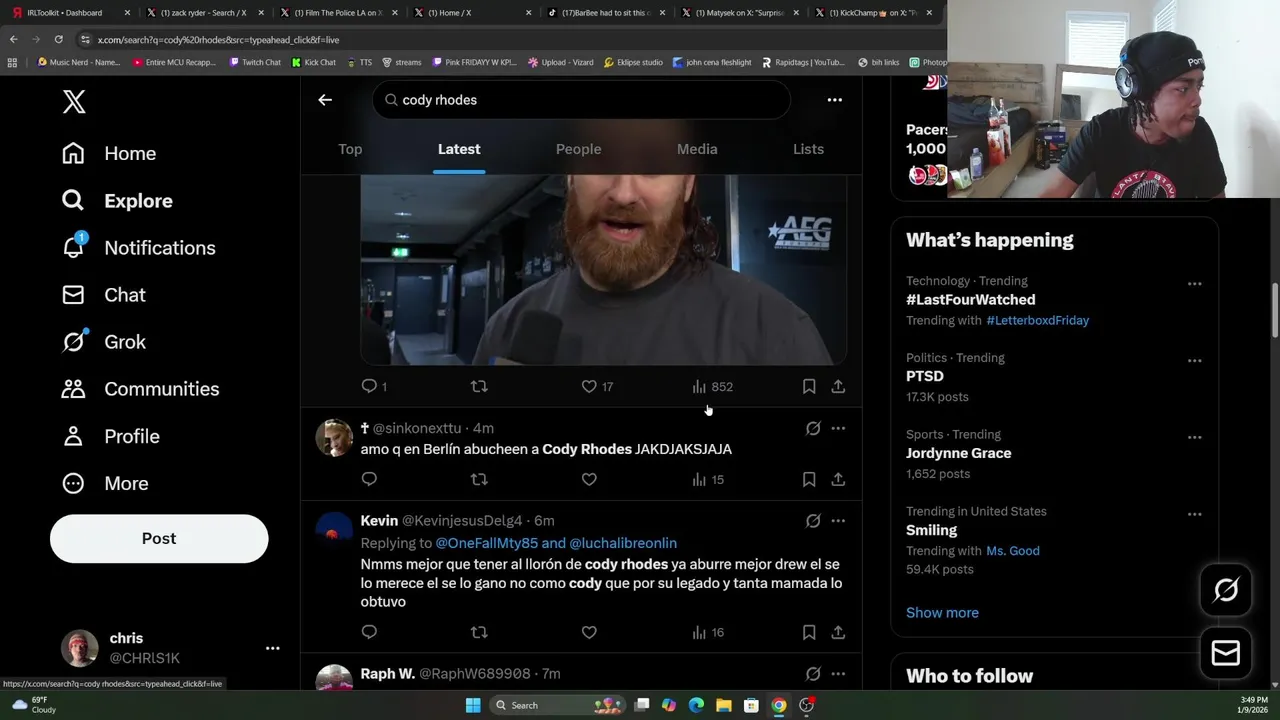The image size is (1280, 720).
Task: Bookmark the video post
Action: point(809,386)
